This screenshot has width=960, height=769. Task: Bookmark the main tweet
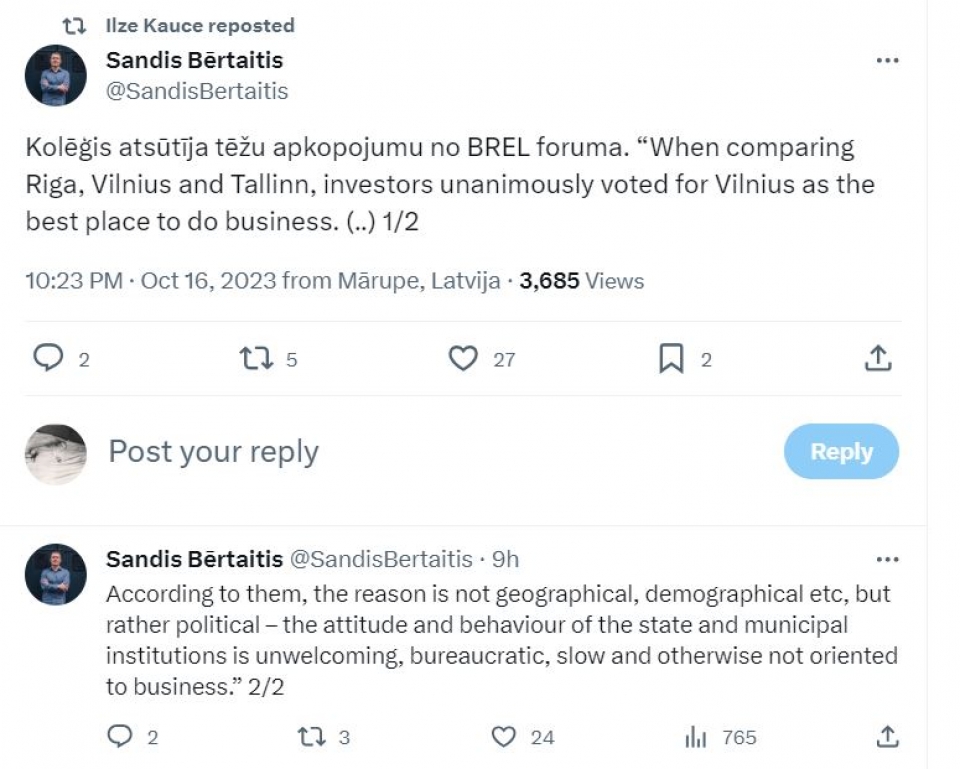[671, 359]
